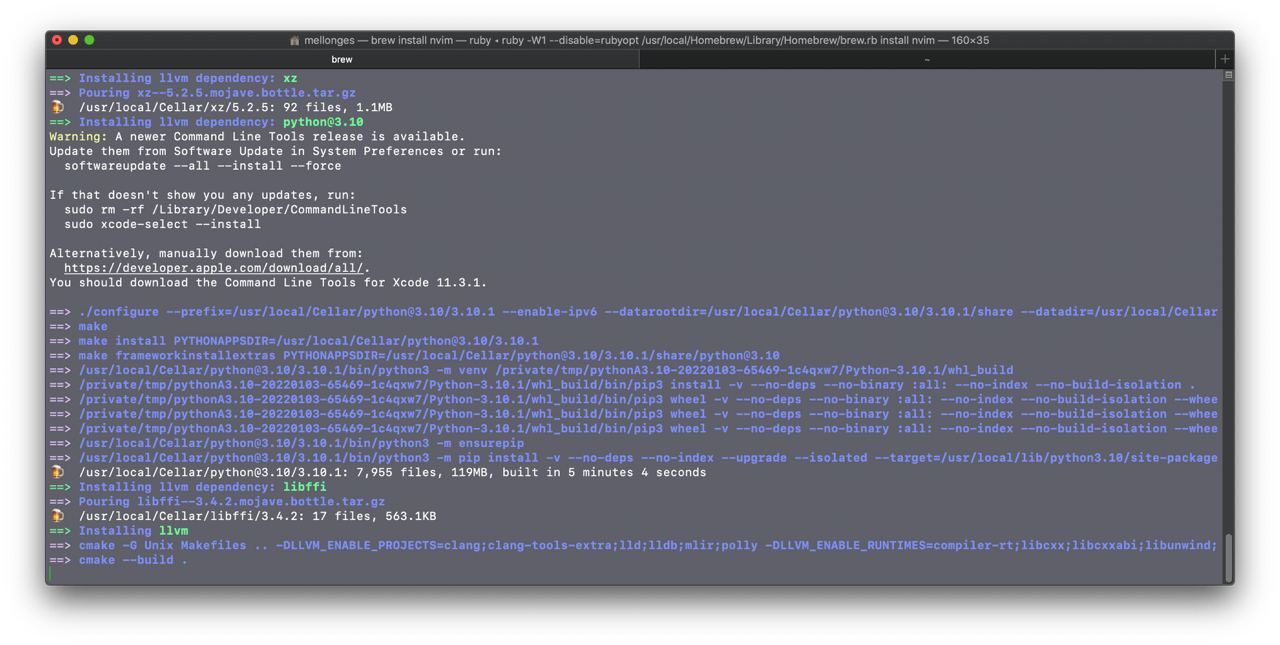Click 'Installing llvm dependency: libffi' line
The height and width of the screenshot is (645, 1280).
pos(202,487)
